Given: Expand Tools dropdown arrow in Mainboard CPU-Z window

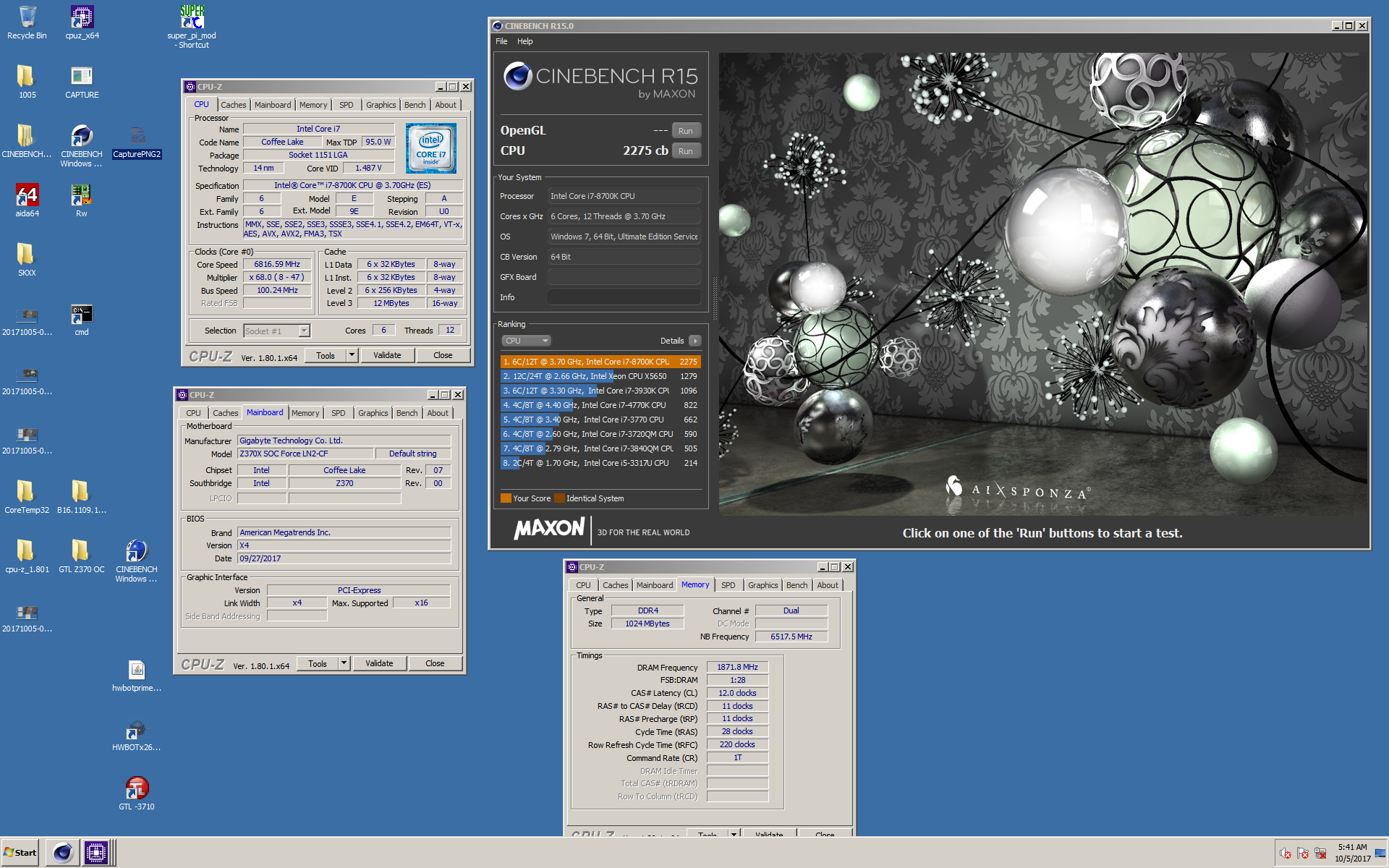Looking at the screenshot, I should tap(344, 663).
